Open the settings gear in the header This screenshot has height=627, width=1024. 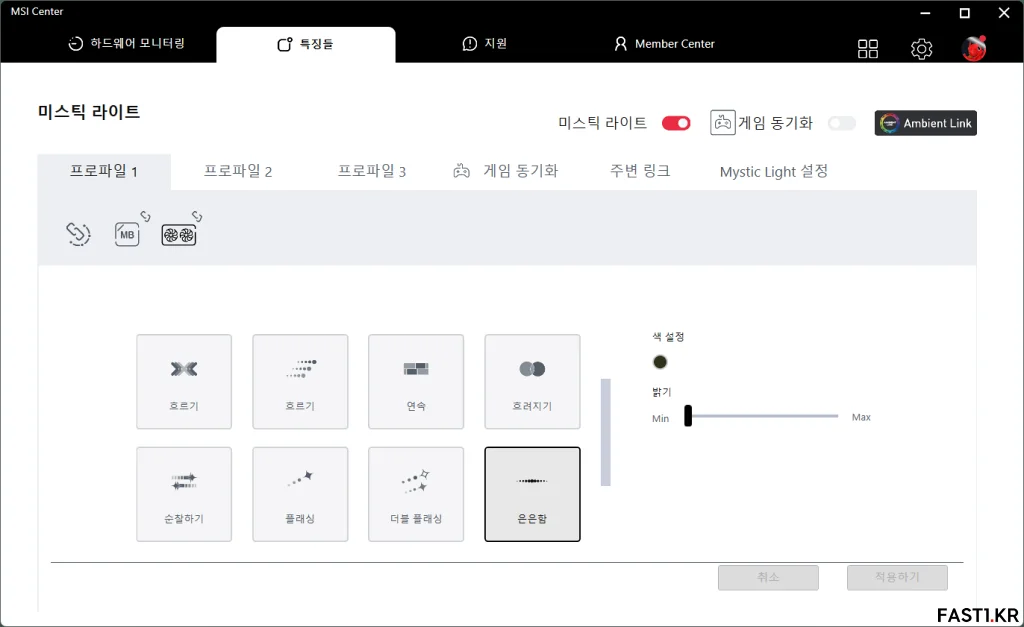click(x=921, y=49)
